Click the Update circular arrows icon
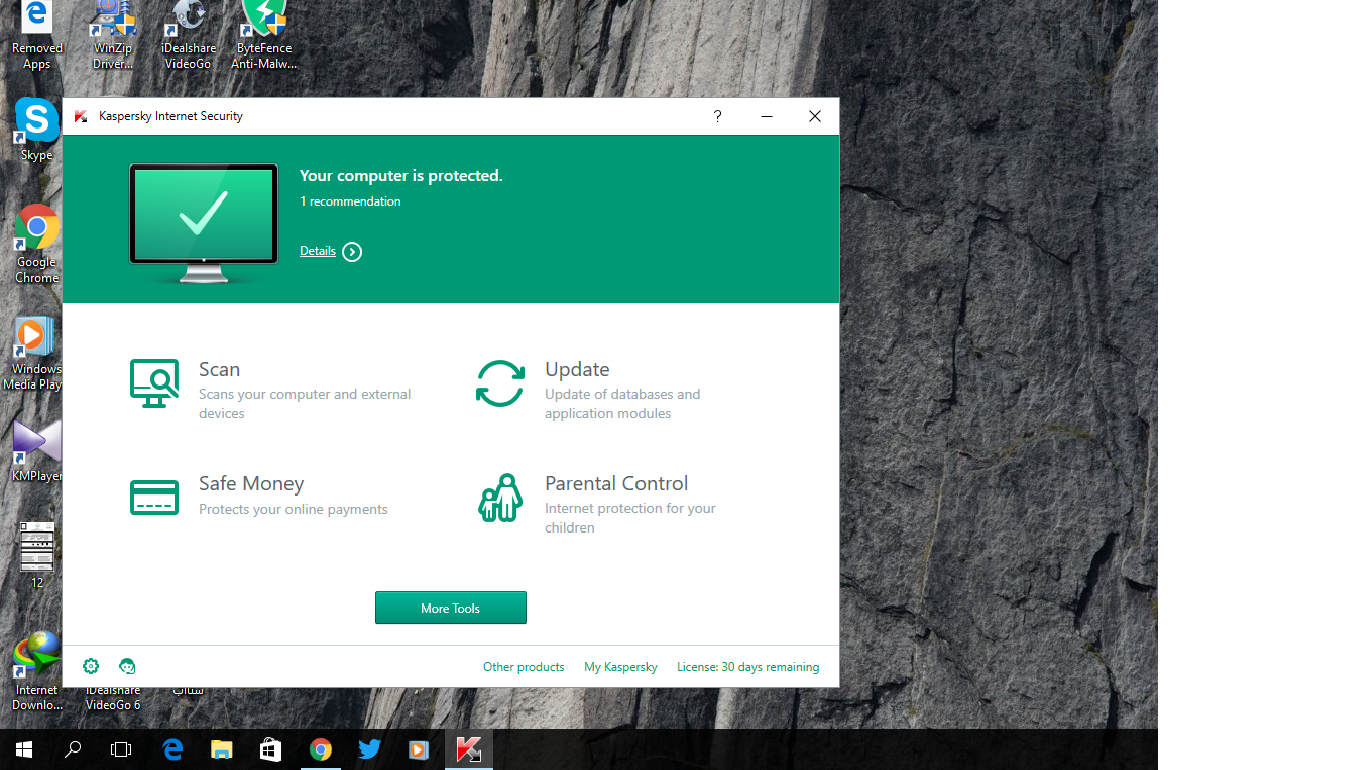Viewport: 1366px width, 770px height. coord(500,384)
